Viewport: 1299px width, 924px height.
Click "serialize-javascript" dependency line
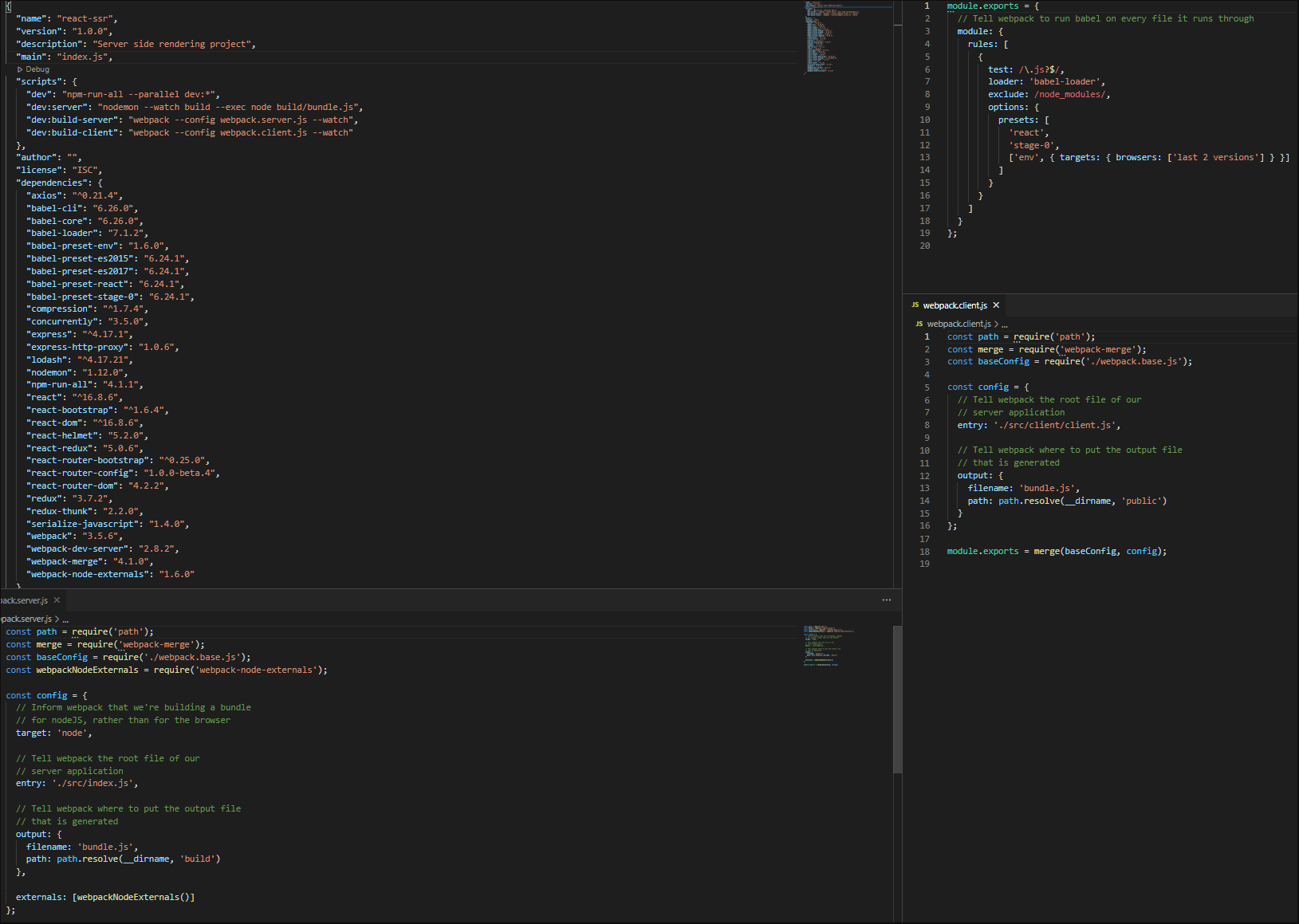[108, 524]
